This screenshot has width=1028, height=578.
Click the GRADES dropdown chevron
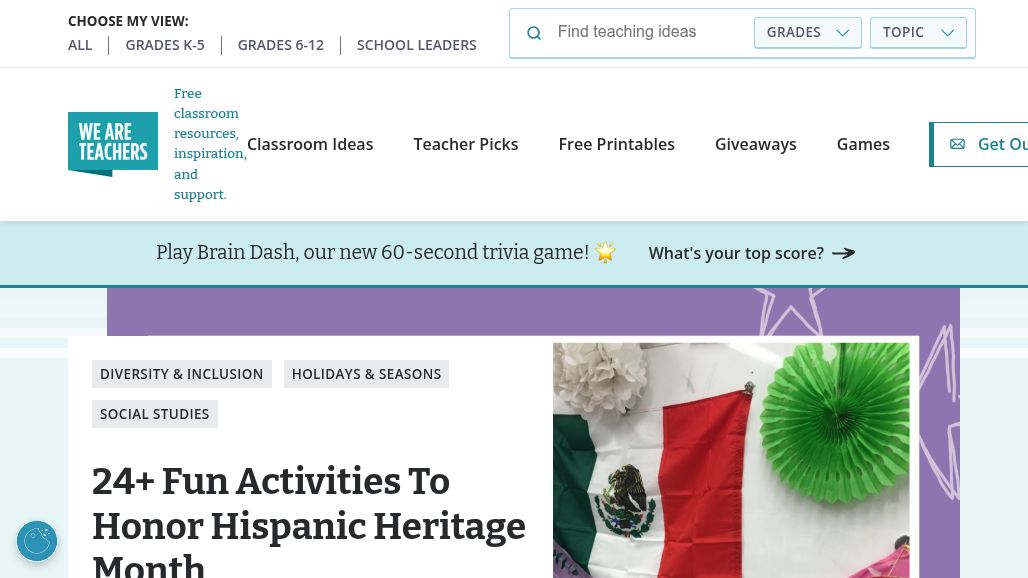[x=843, y=33]
